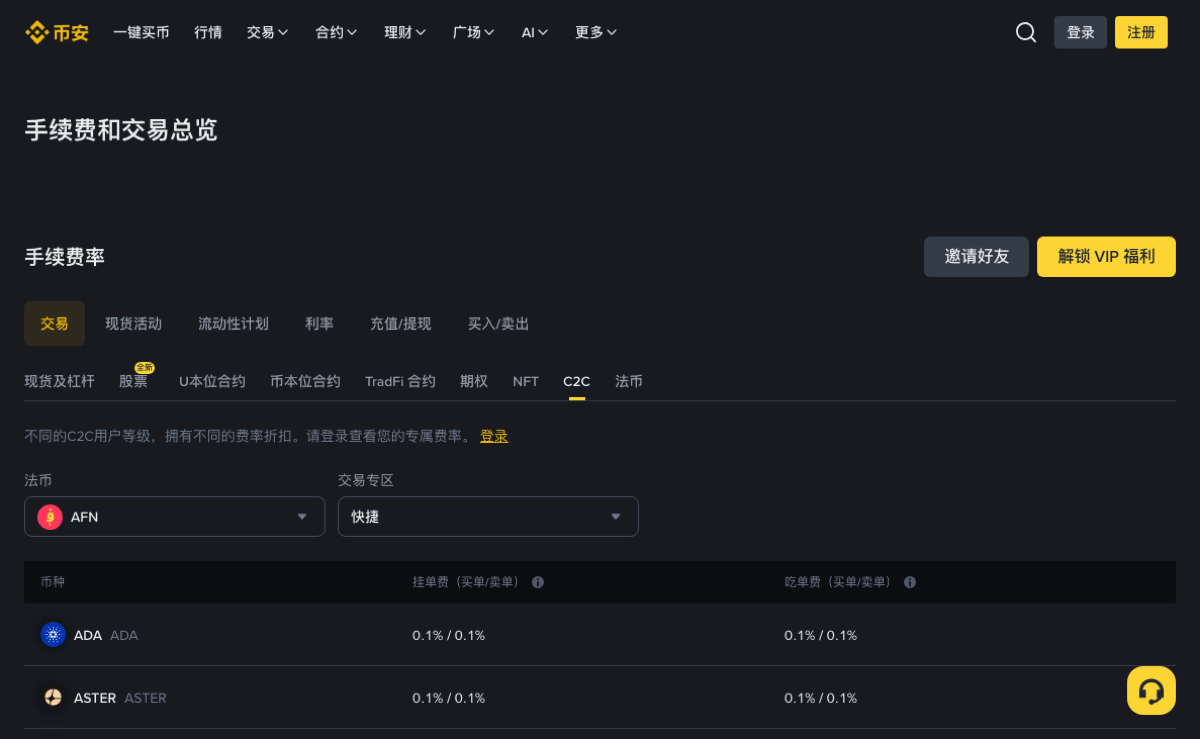Select the 期权 sub-tab
The width and height of the screenshot is (1200, 739).
click(474, 381)
